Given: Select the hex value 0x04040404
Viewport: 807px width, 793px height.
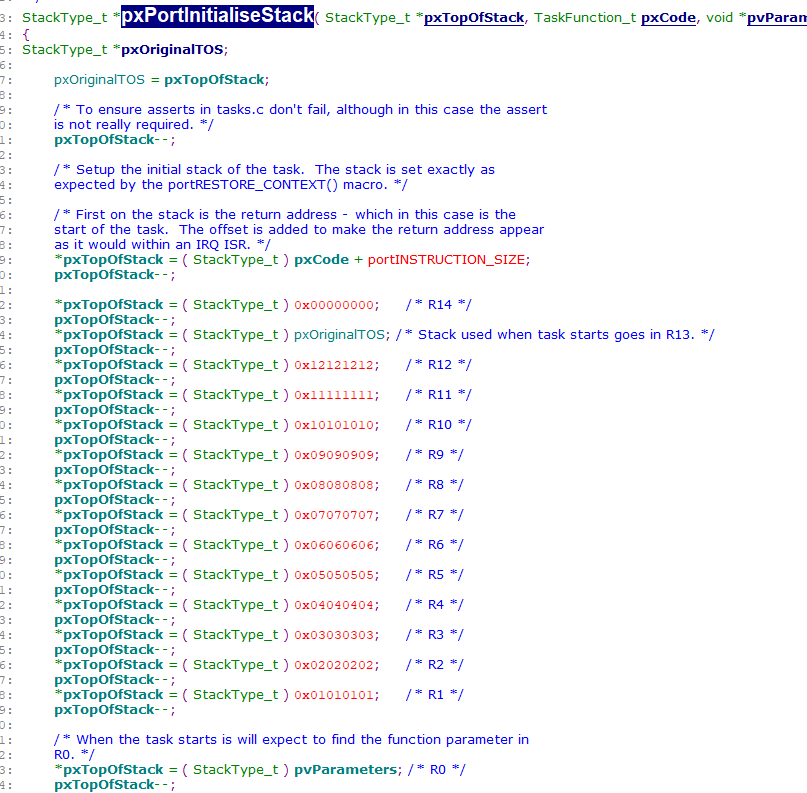Looking at the screenshot, I should (334, 605).
